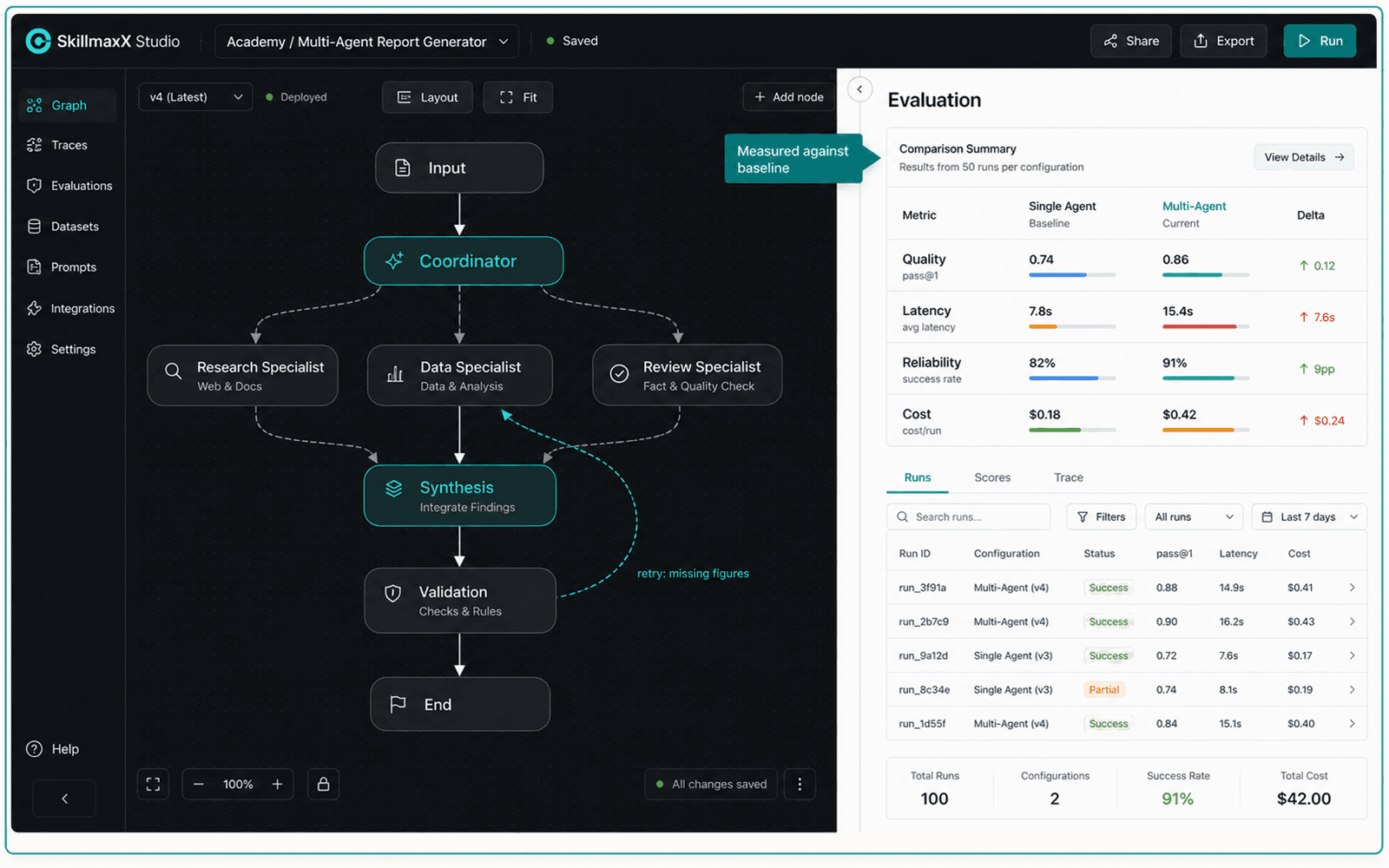
Task: Open Settings in the sidebar
Action: coord(61,349)
